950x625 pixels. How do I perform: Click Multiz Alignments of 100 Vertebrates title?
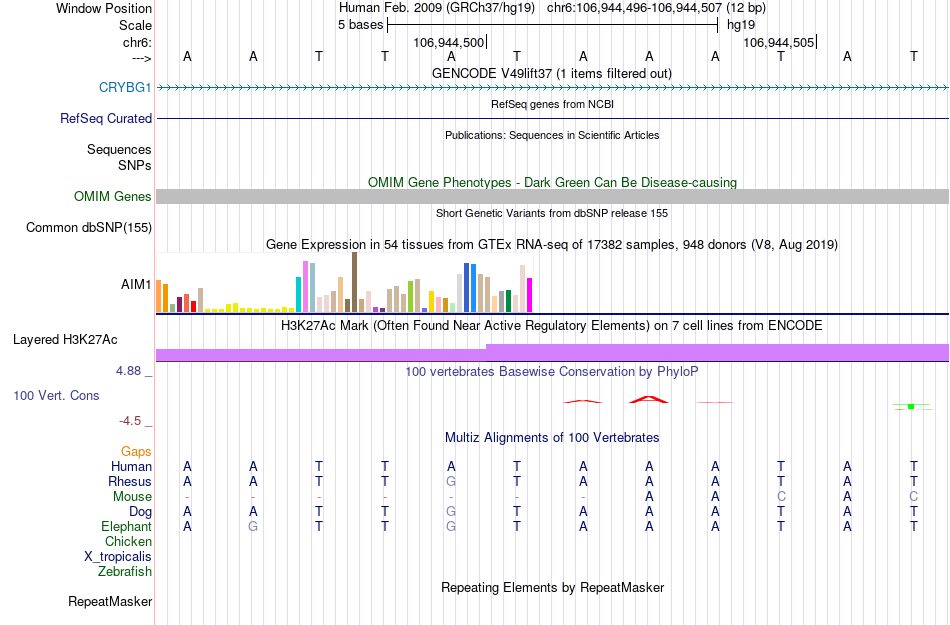pyautogui.click(x=552, y=437)
